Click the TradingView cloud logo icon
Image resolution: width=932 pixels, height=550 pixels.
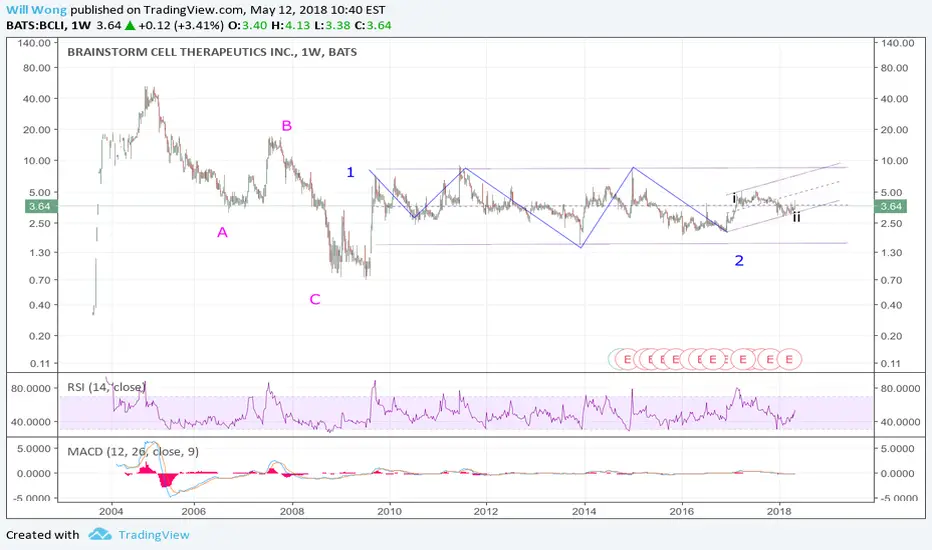(100, 535)
